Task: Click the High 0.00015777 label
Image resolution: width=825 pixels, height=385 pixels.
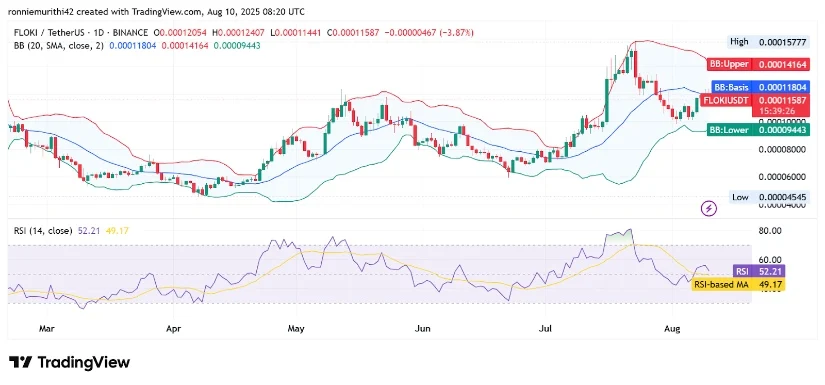Action: click(x=769, y=42)
